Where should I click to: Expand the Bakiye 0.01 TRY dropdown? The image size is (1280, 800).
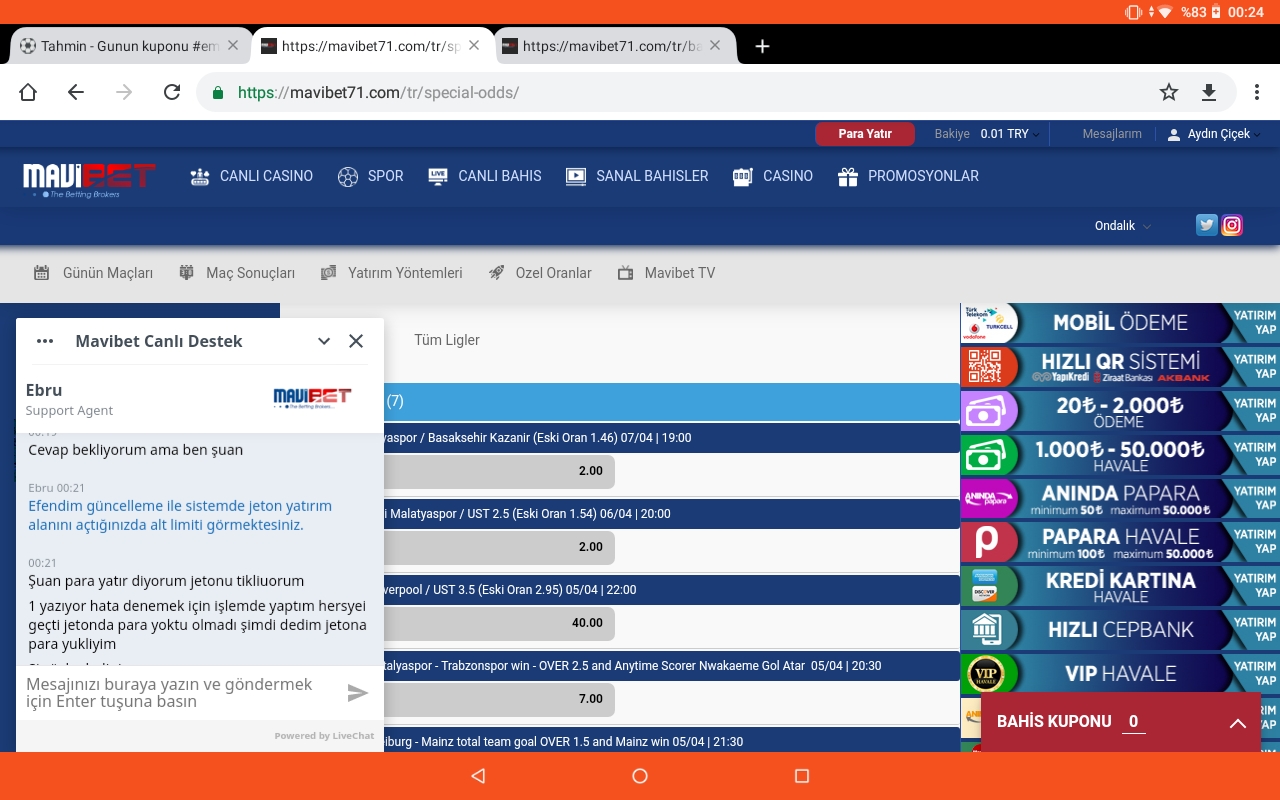click(987, 134)
